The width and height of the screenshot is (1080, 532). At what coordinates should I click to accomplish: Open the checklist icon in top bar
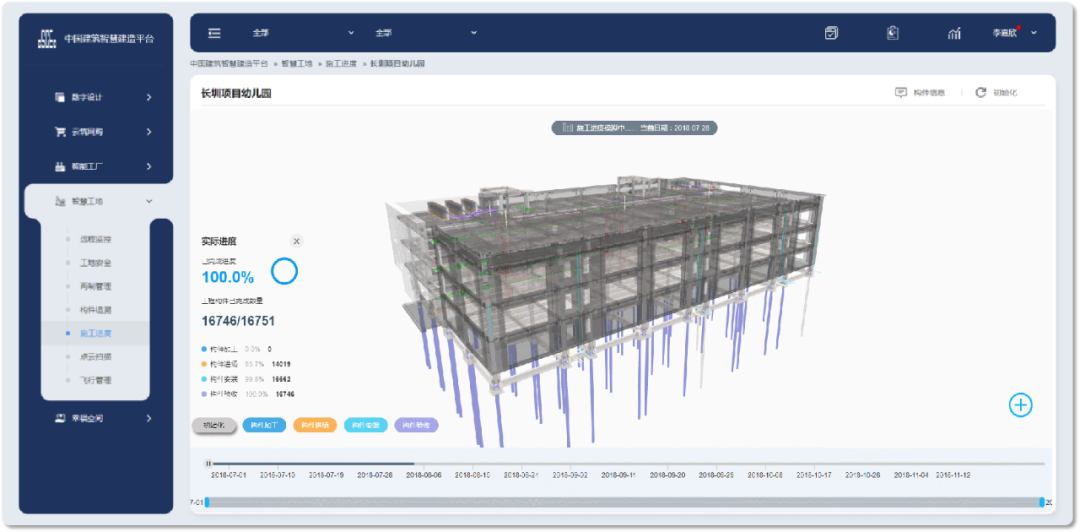pyautogui.click(x=831, y=33)
